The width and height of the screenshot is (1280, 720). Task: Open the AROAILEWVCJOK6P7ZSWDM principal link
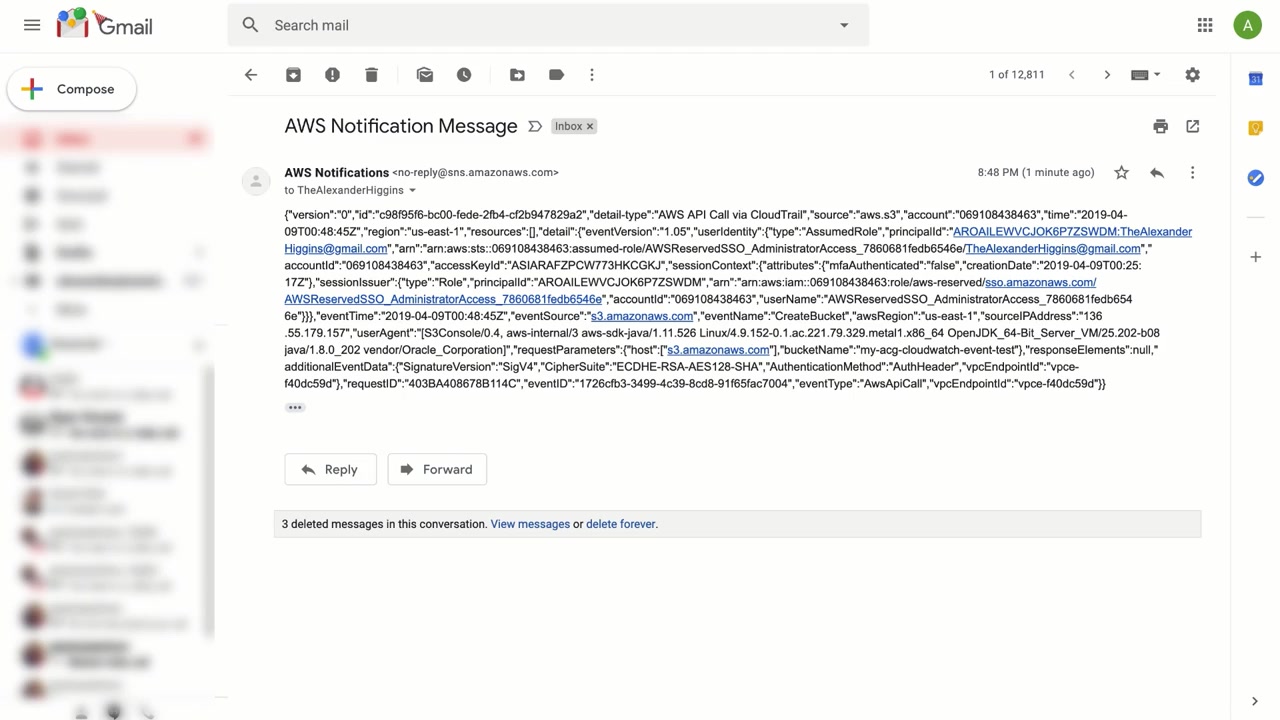[x=1072, y=232]
